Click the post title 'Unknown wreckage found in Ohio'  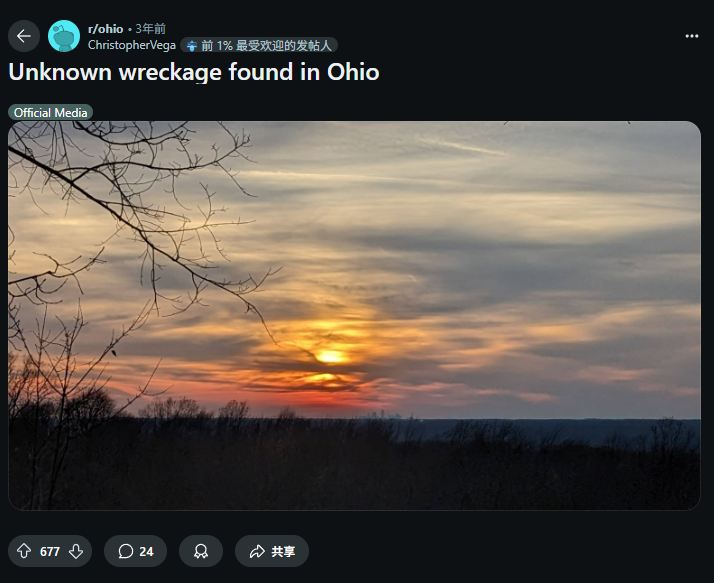pyautogui.click(x=194, y=72)
